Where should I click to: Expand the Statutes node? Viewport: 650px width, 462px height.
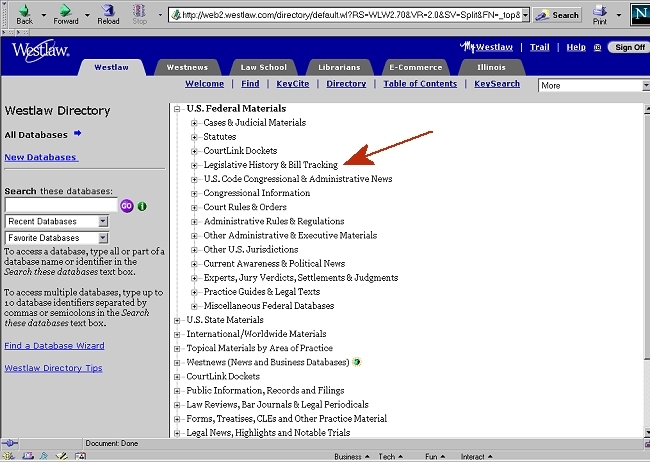tap(194, 137)
